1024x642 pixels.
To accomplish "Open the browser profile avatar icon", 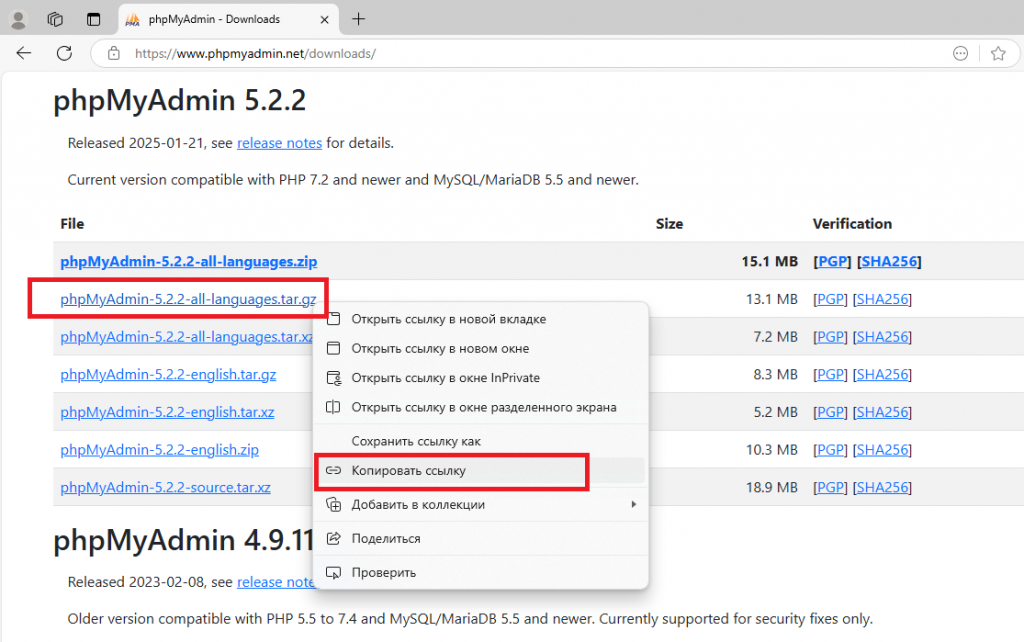I will tap(18, 20).
